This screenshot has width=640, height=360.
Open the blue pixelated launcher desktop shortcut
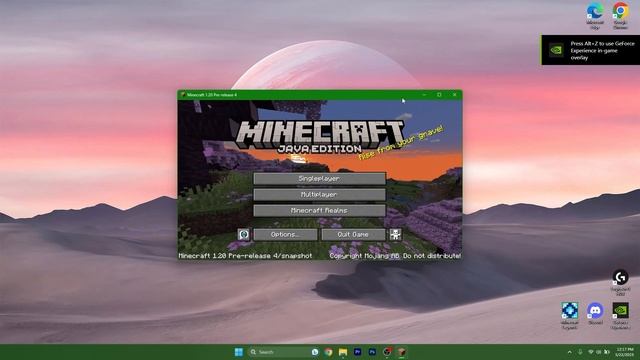point(569,316)
